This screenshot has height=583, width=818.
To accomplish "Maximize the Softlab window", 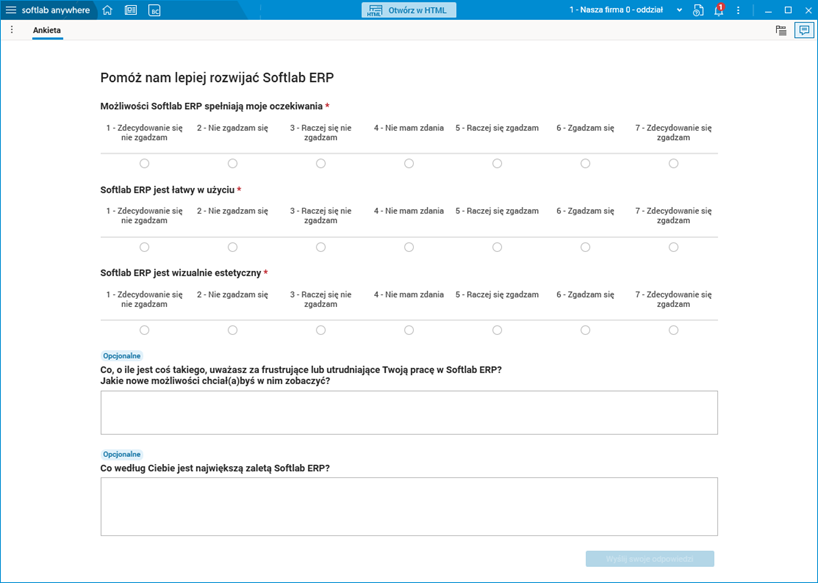I will pos(788,10).
